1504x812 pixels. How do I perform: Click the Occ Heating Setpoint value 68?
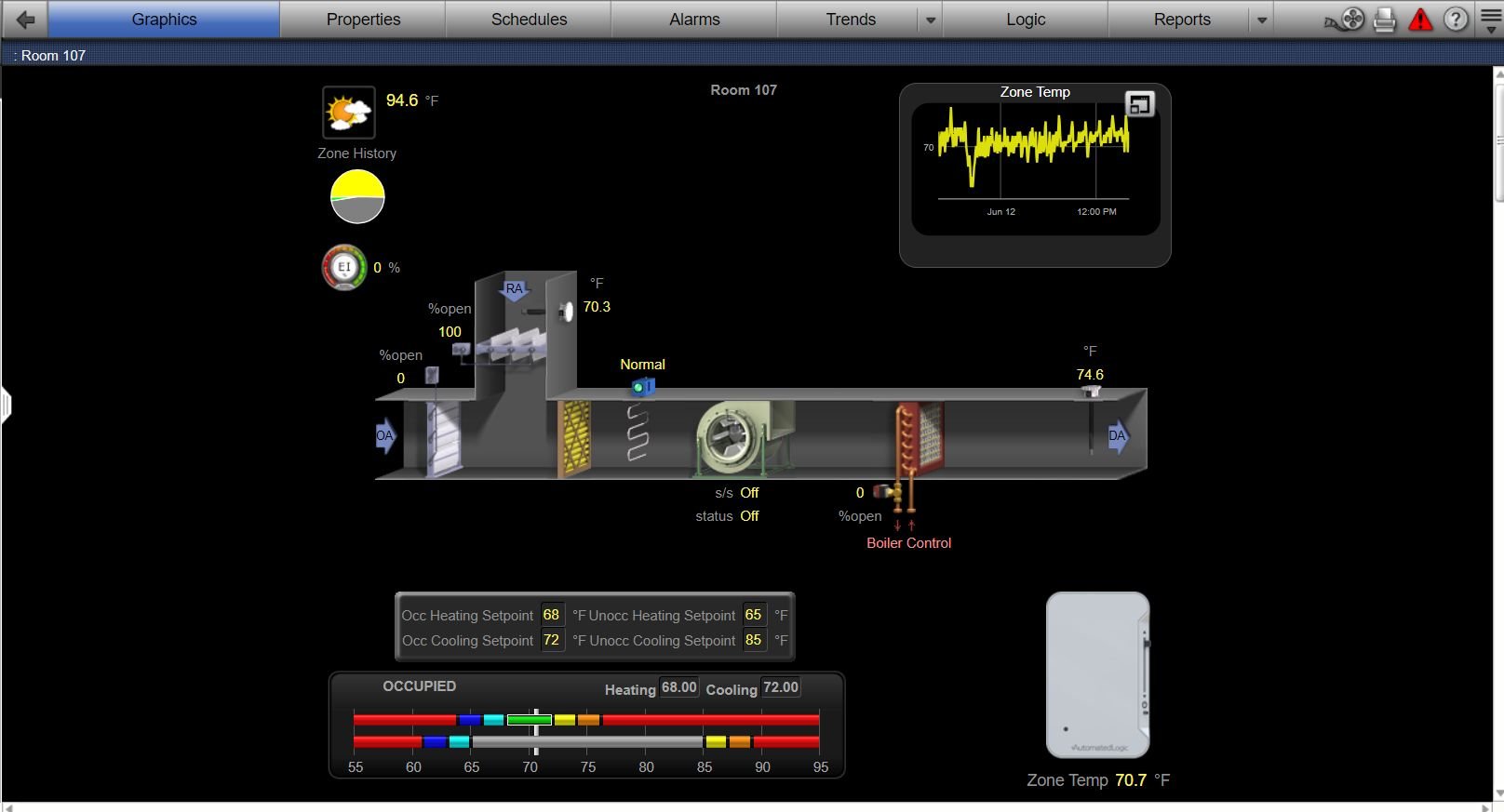click(551, 615)
